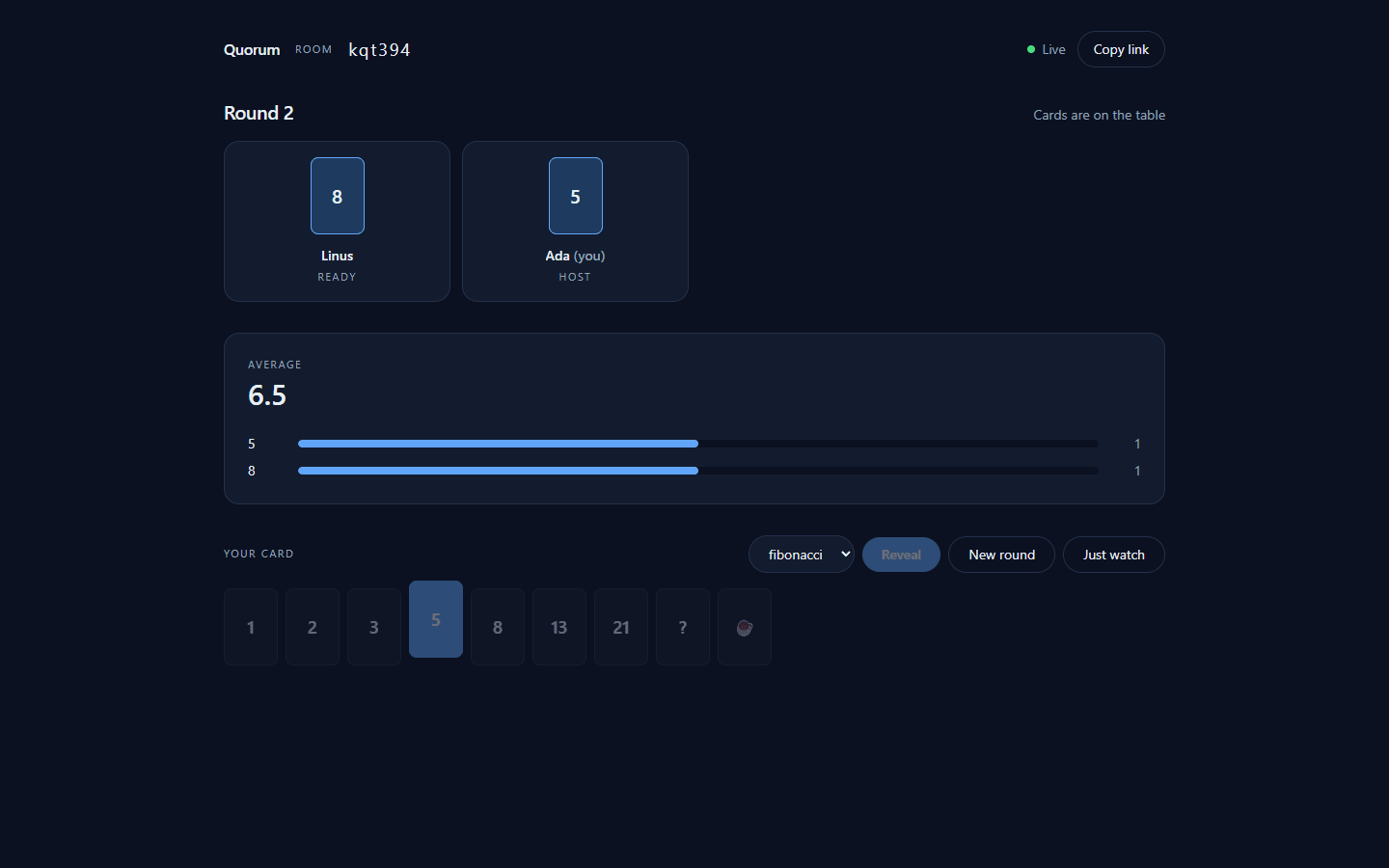Image resolution: width=1389 pixels, height=868 pixels.
Task: Deselect the highlighted 5 card in your hand
Action: pos(436,619)
